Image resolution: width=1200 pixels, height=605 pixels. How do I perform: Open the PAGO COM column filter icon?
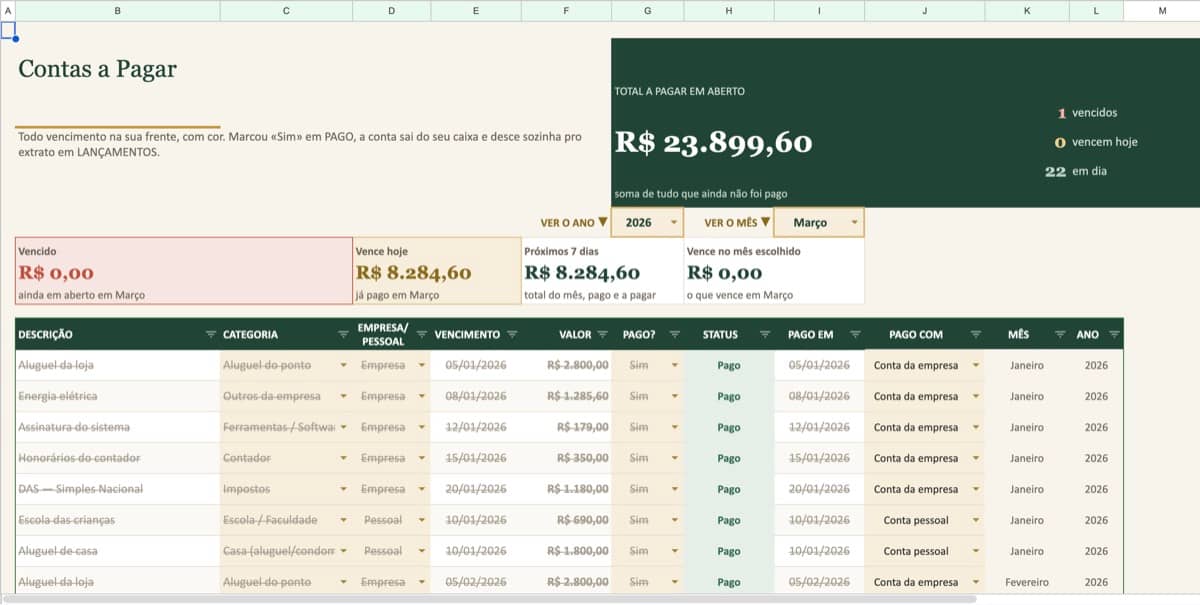[x=975, y=334]
